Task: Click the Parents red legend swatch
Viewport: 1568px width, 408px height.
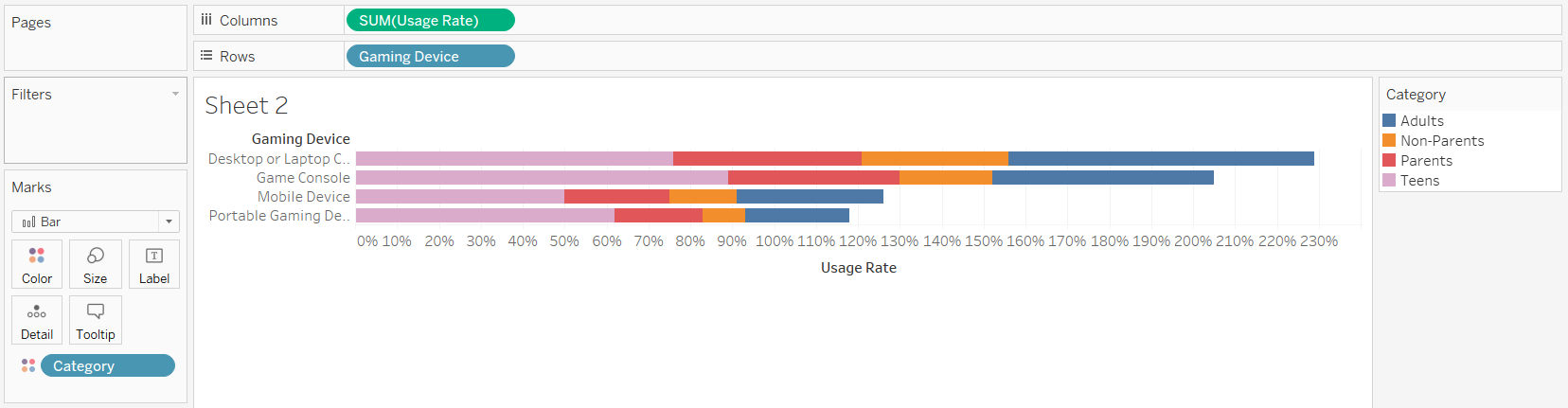Action: click(x=1389, y=160)
